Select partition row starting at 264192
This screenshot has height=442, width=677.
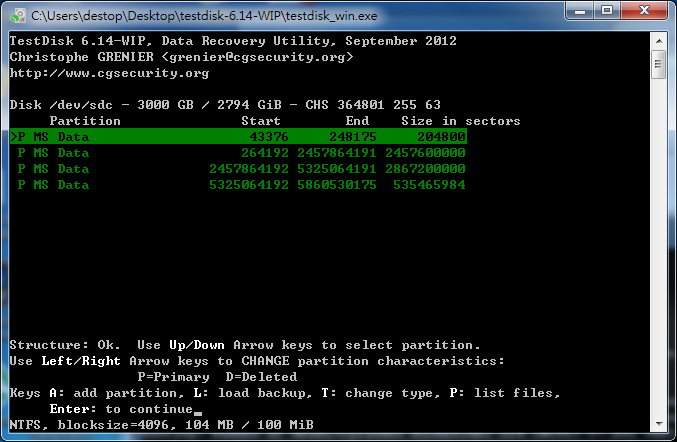[238, 153]
